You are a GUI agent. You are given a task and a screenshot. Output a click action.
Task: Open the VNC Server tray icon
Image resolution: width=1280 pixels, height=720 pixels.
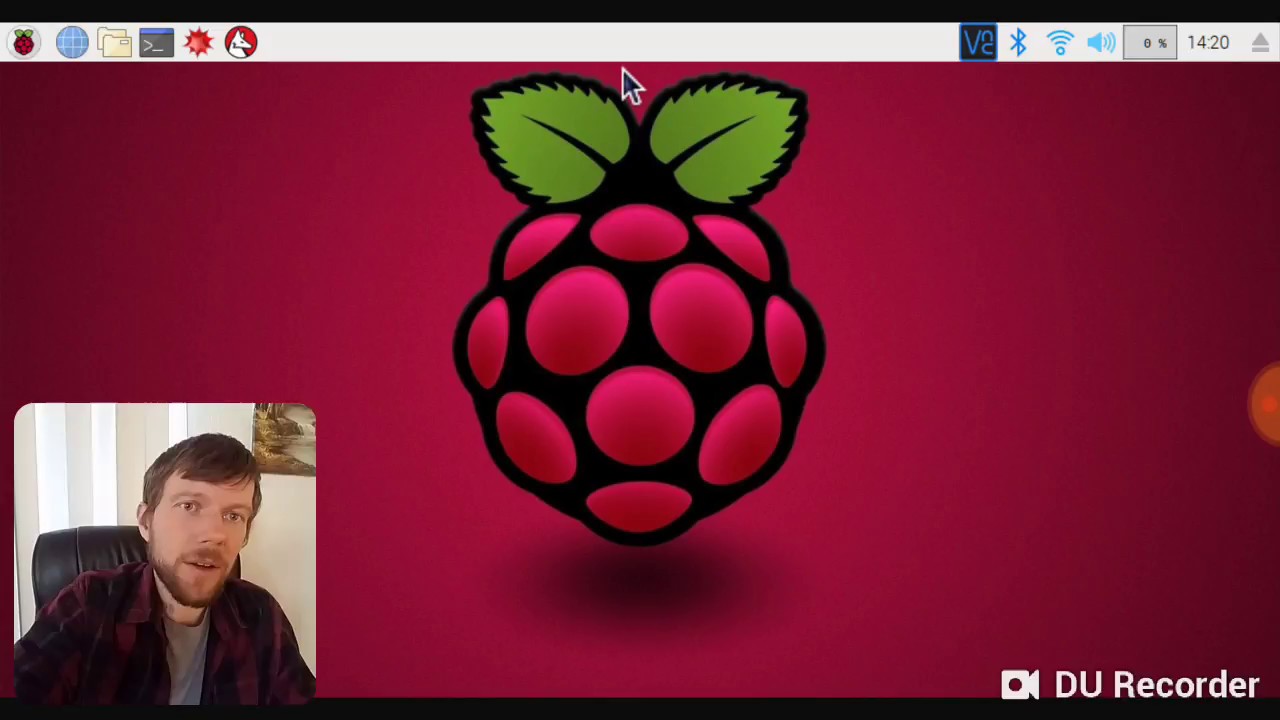tap(978, 42)
